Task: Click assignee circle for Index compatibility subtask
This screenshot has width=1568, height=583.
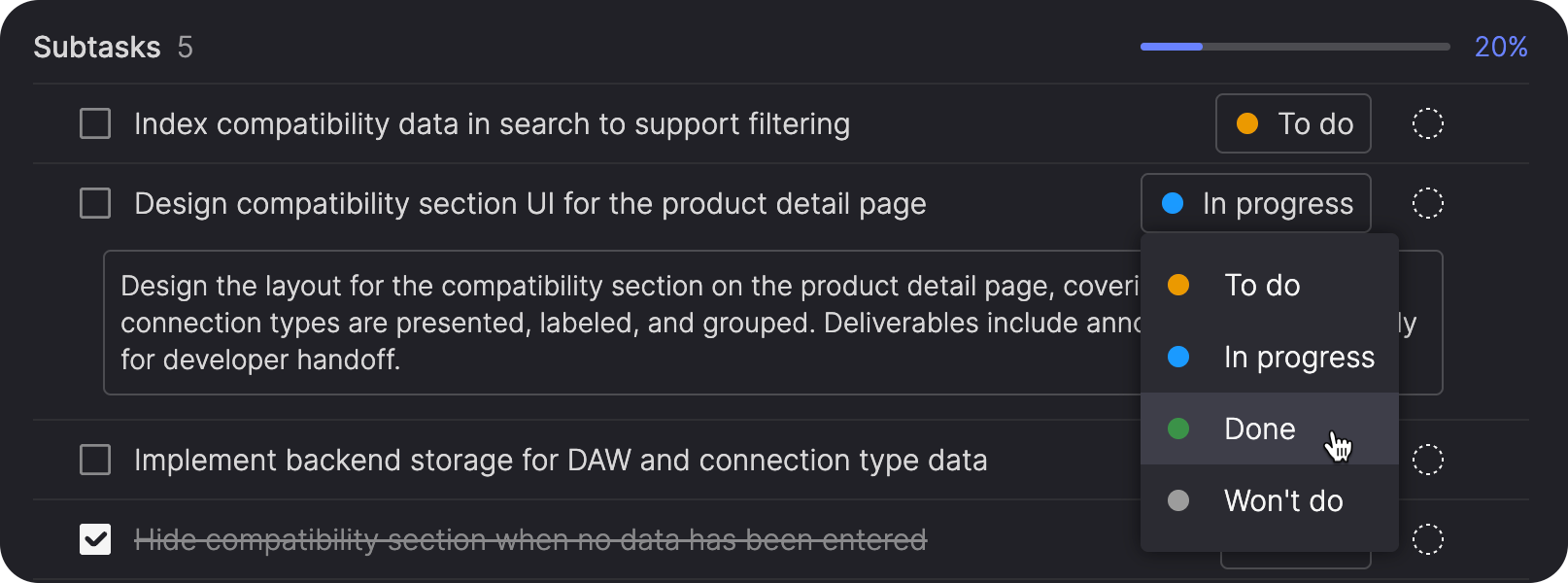Action: (1427, 123)
